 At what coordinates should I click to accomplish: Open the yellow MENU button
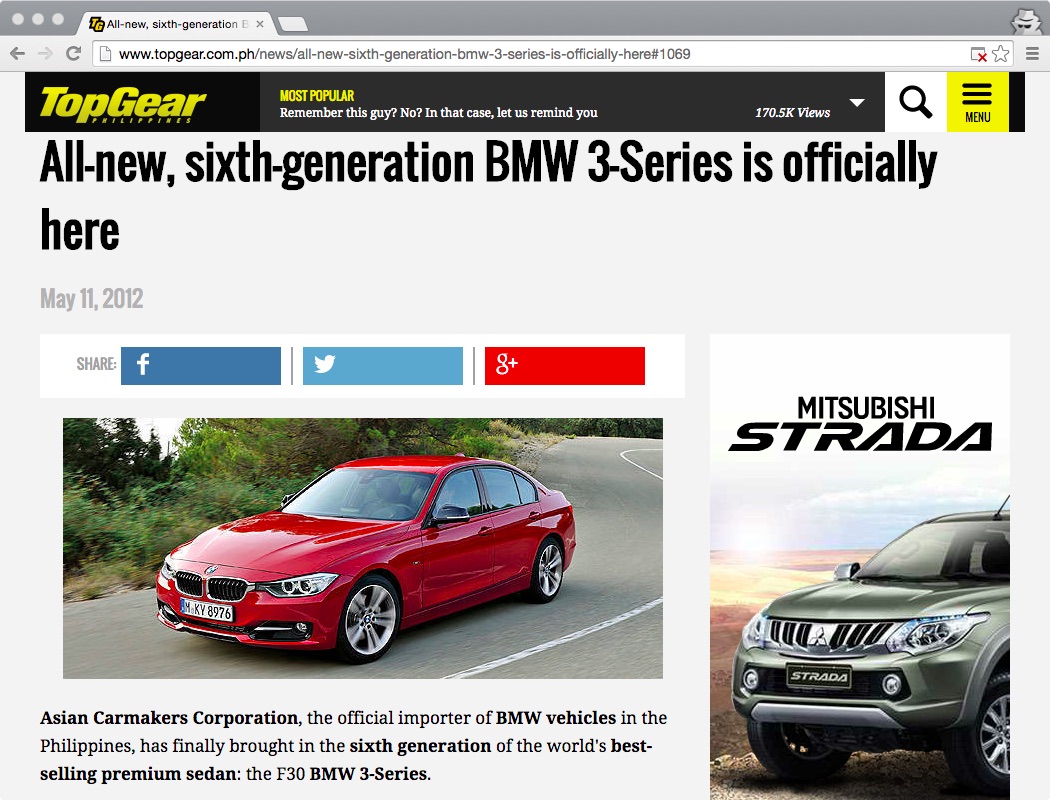[x=978, y=102]
